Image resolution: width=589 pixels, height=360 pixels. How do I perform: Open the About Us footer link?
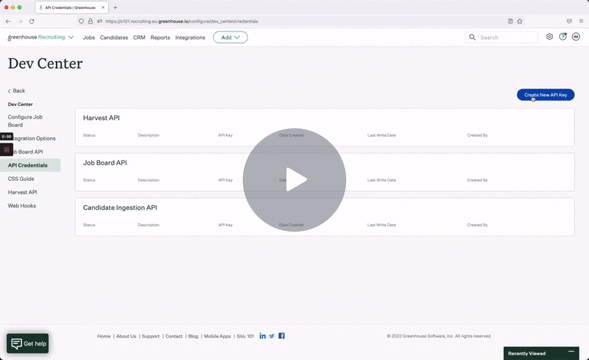[126, 336]
